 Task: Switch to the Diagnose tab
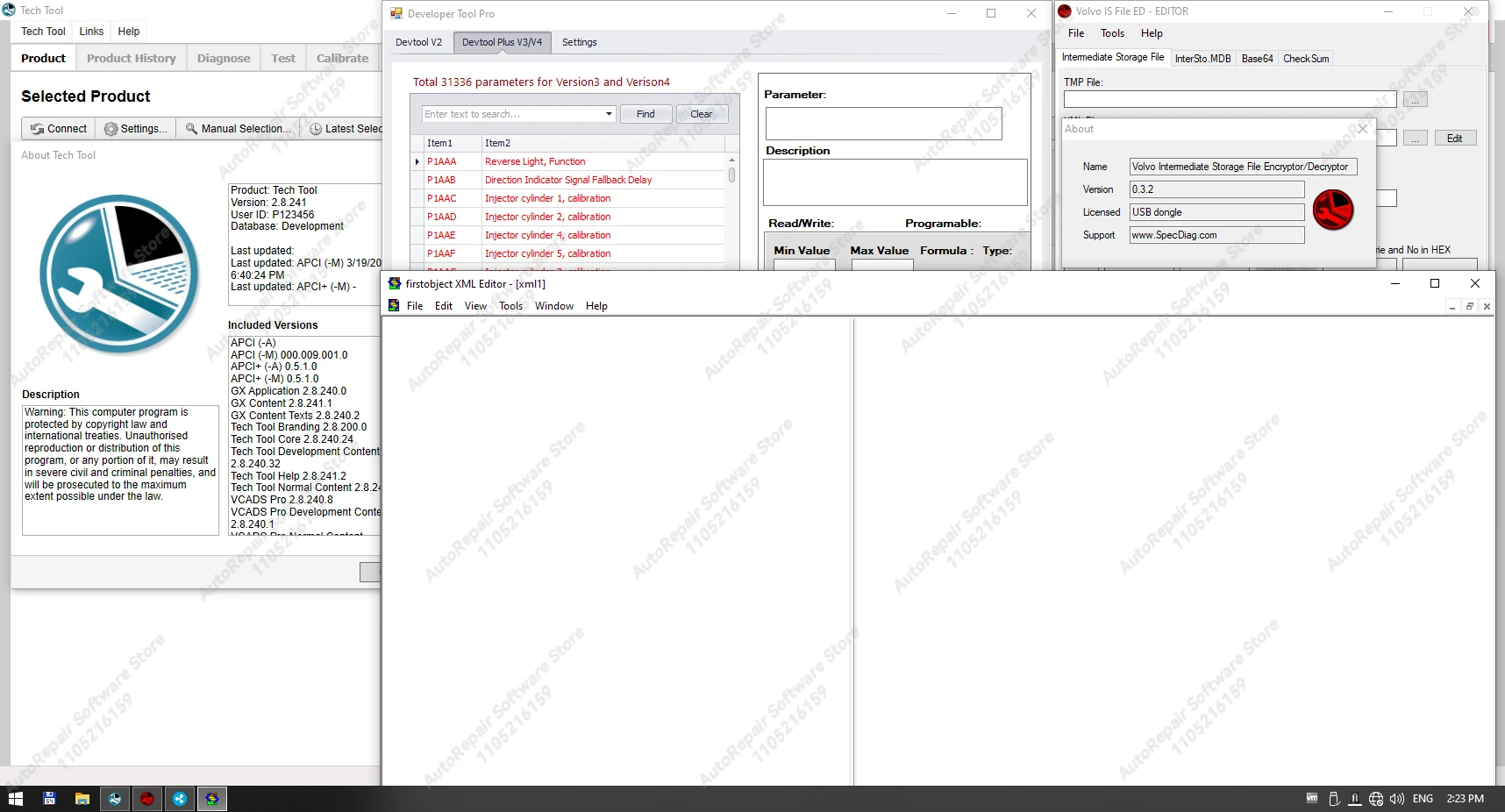tap(224, 59)
